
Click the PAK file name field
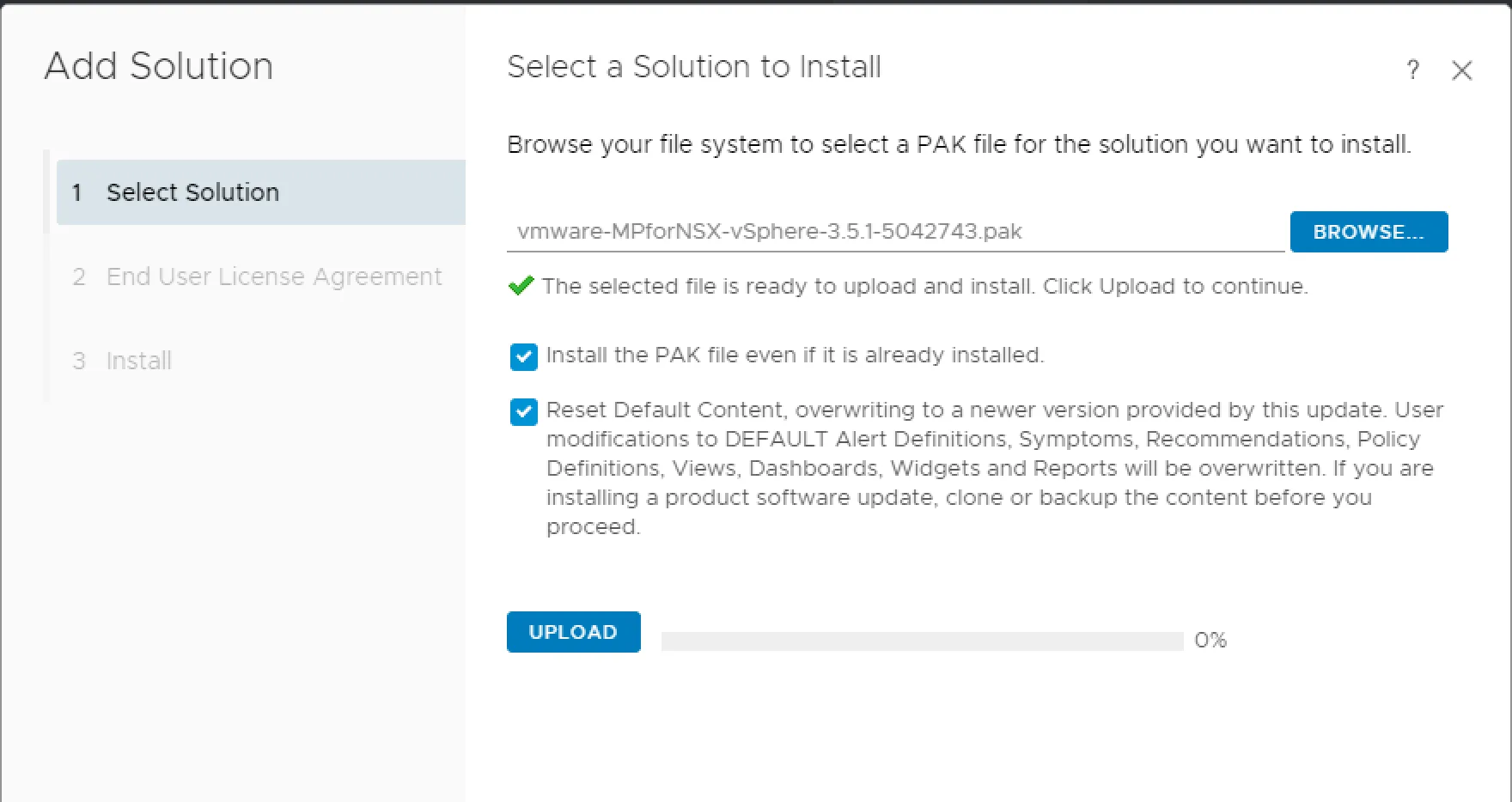[894, 232]
